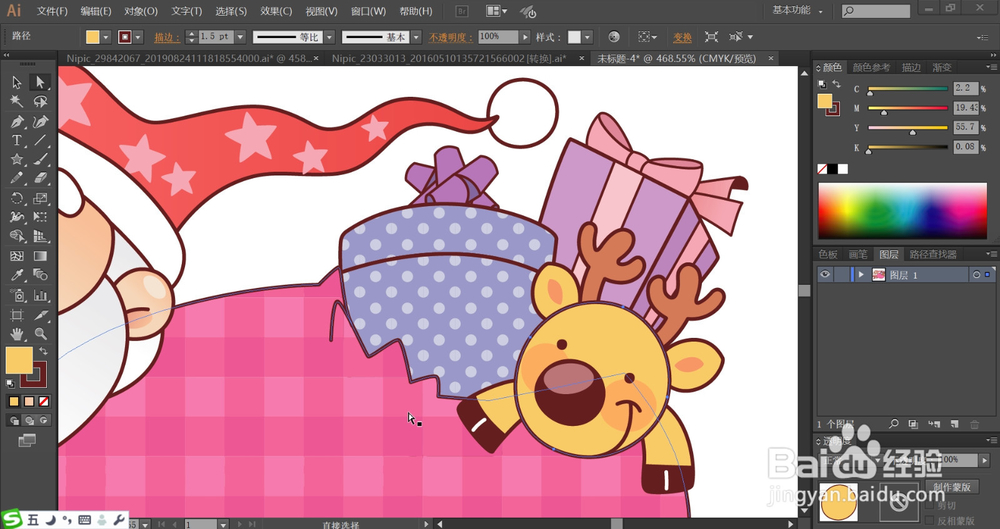Open stroke color dropdown in control bar
1000x529 pixels.
[138, 38]
